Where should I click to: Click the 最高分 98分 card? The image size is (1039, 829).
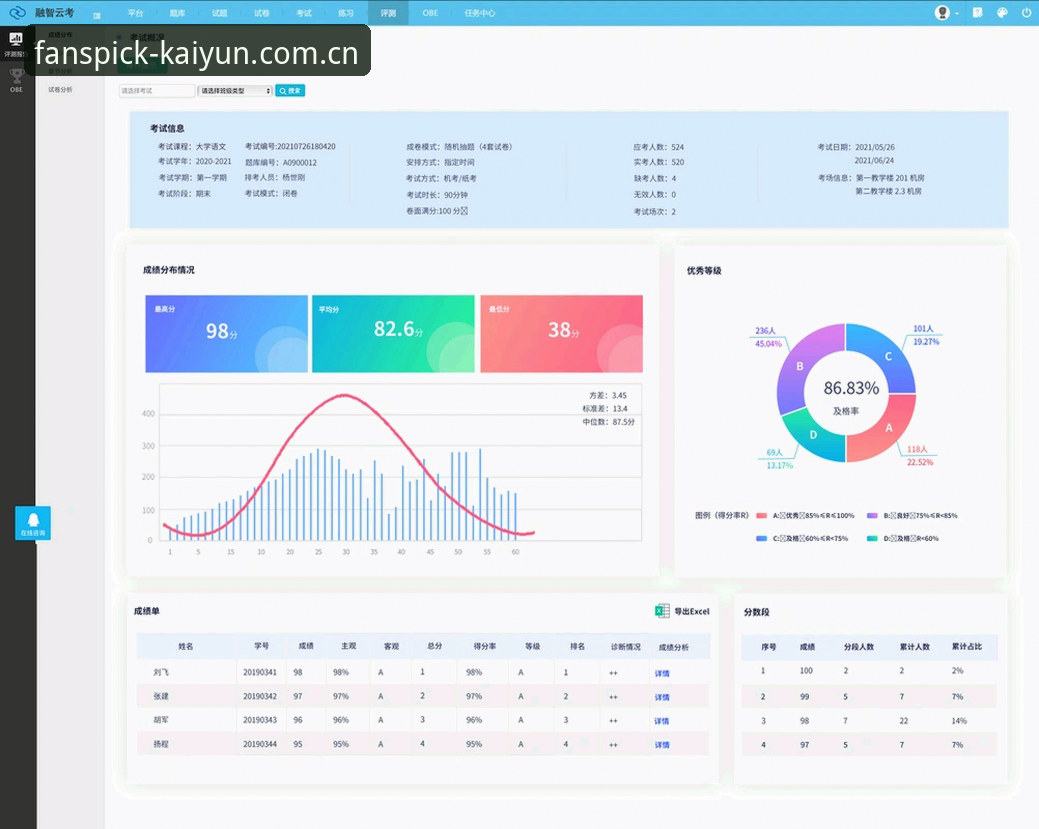click(227, 333)
